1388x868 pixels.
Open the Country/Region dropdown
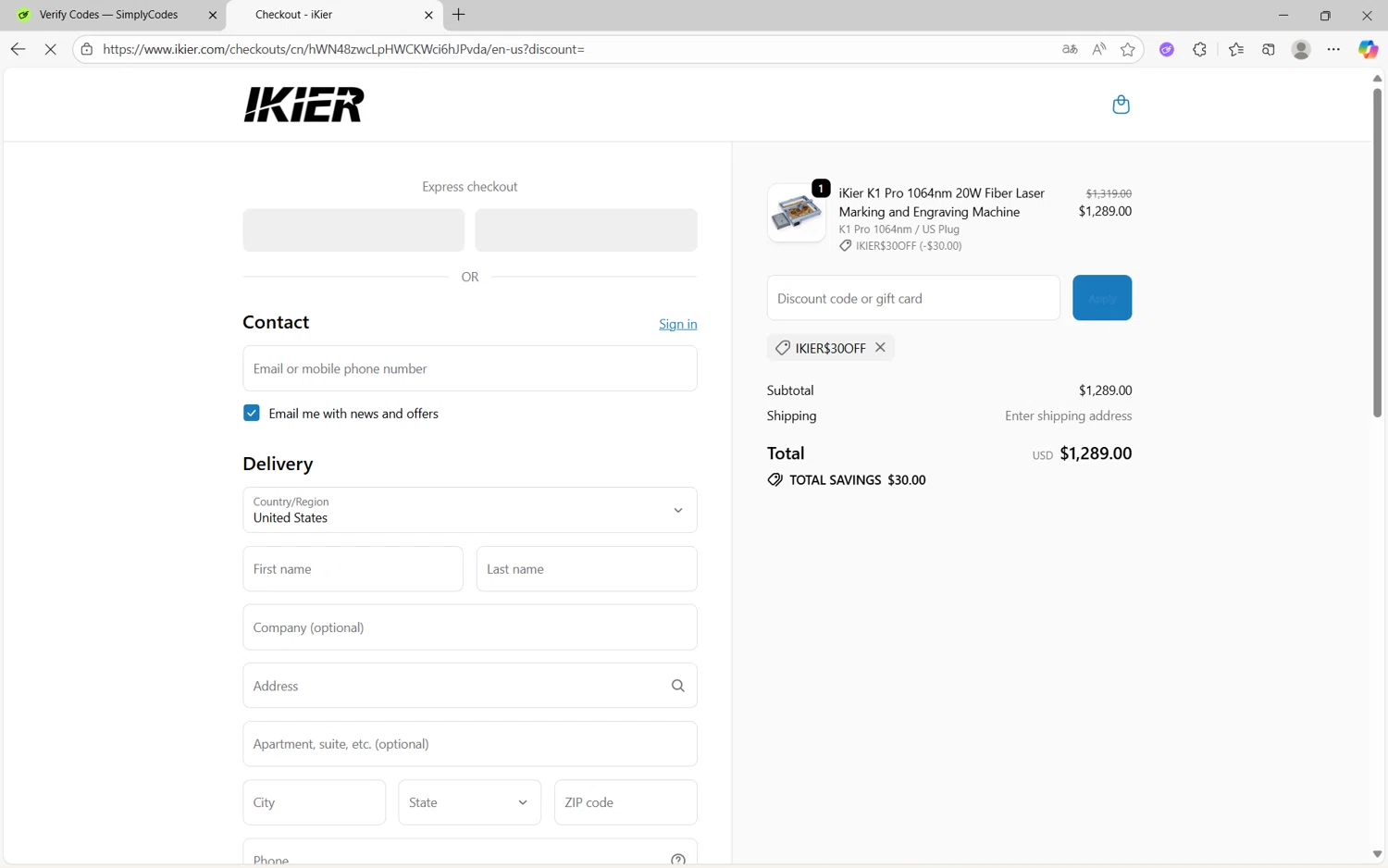point(470,510)
